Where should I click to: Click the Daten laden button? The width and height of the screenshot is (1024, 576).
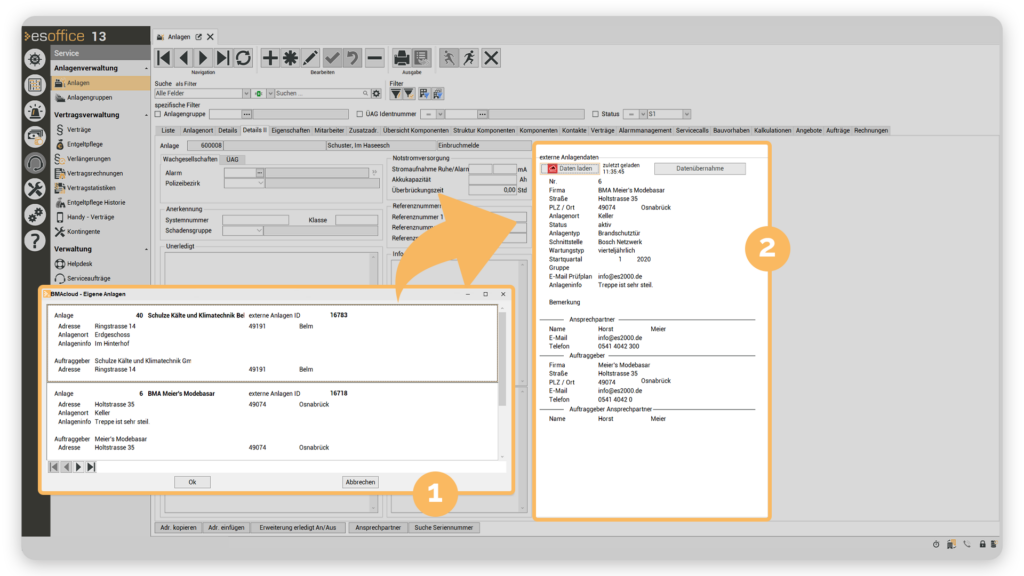(x=569, y=168)
